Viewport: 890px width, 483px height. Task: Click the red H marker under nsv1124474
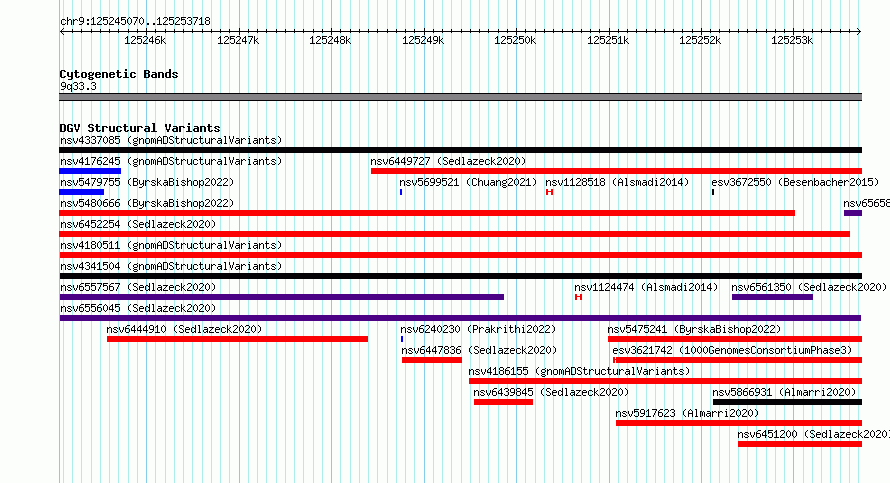pos(578,297)
